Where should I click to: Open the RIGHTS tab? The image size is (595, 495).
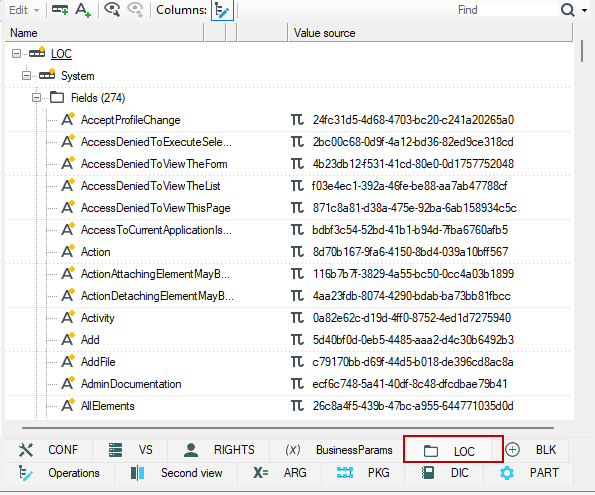[219, 450]
